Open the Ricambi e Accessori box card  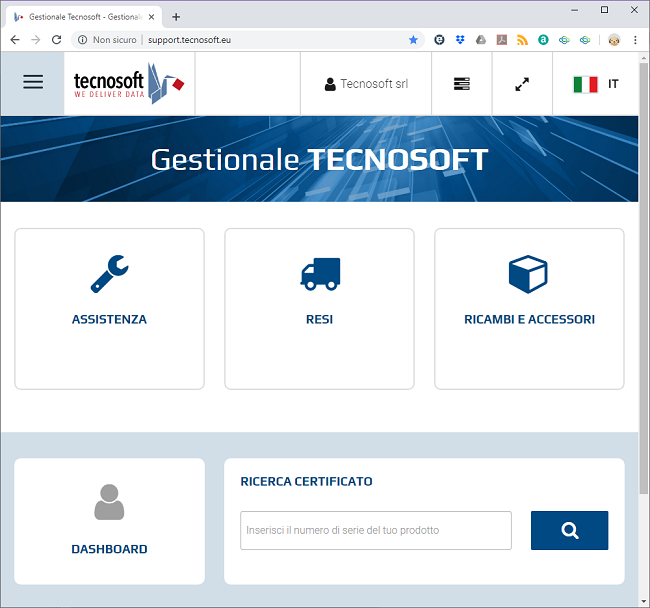pos(529,309)
